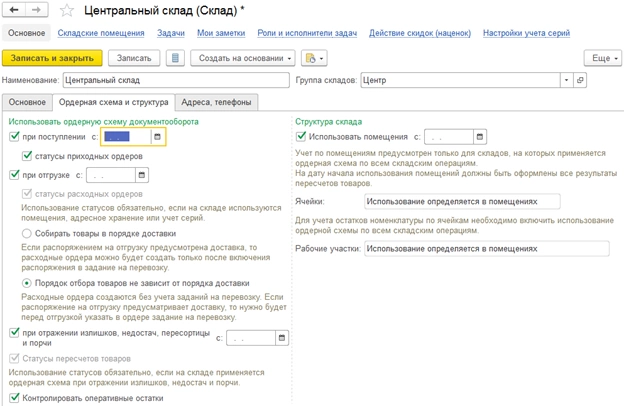The image size is (624, 406).
Task: Select 'Порядок отбора товаров не зависит' option
Action: tap(26, 283)
